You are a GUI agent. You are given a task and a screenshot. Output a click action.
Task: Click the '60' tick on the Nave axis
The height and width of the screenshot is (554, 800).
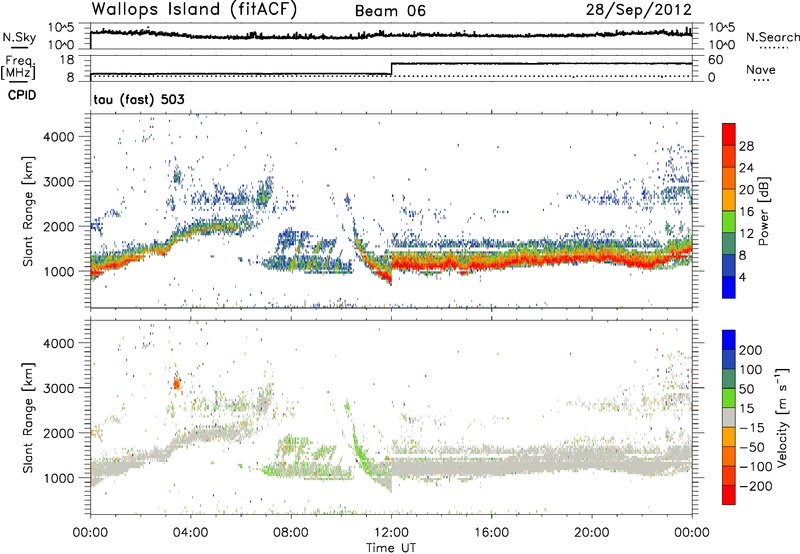(715, 60)
